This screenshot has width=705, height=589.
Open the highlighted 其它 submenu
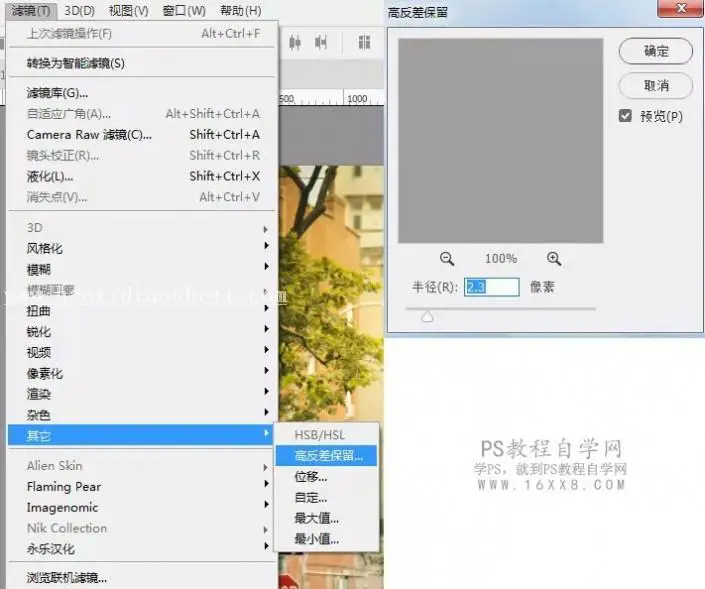tap(142, 435)
